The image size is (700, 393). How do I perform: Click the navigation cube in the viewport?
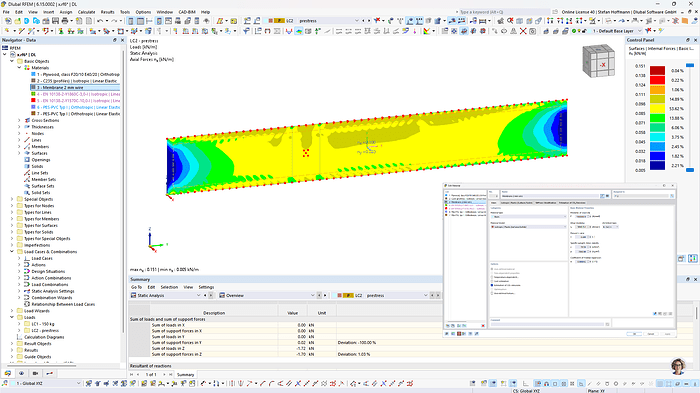point(599,61)
